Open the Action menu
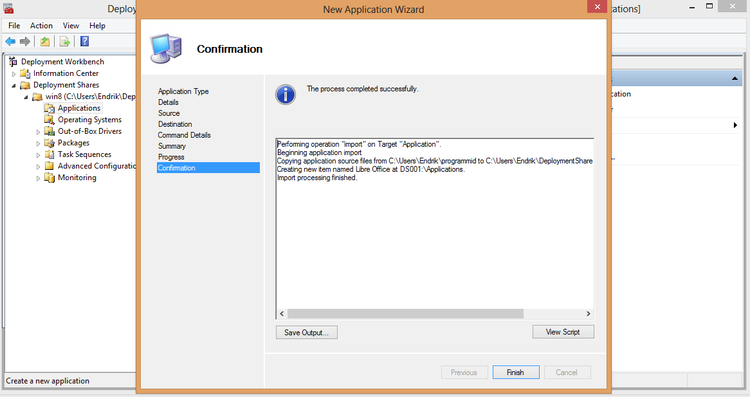The width and height of the screenshot is (750, 397). (41, 25)
